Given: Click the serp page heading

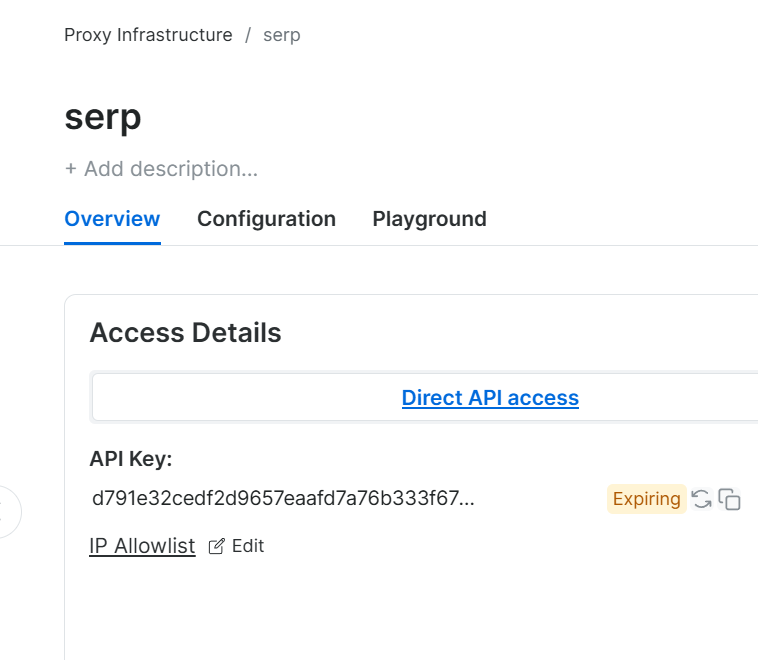Looking at the screenshot, I should (x=103, y=117).
